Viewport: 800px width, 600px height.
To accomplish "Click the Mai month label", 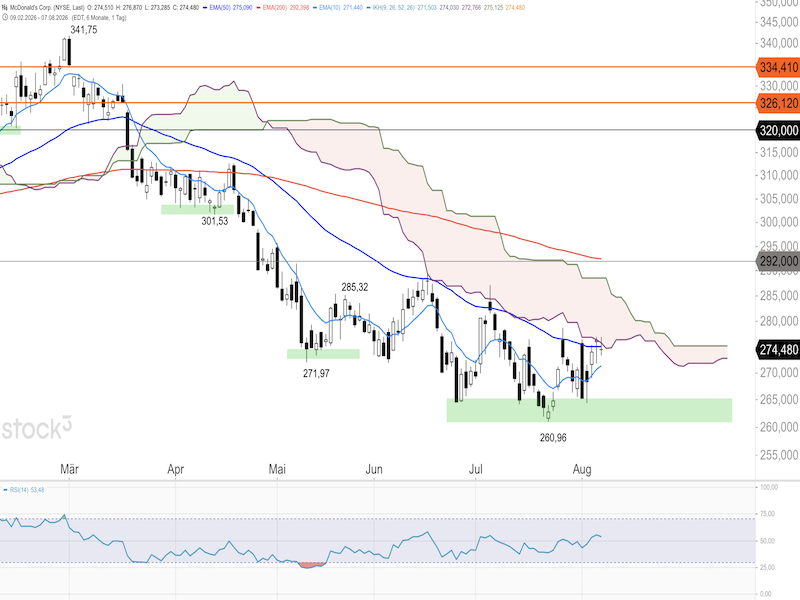I will tap(277, 469).
